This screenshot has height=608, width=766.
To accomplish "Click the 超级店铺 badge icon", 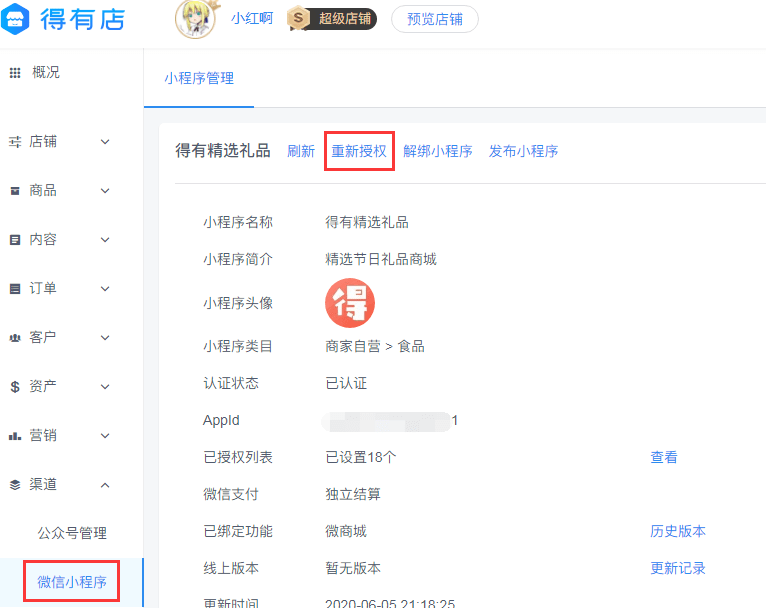I will tap(298, 19).
